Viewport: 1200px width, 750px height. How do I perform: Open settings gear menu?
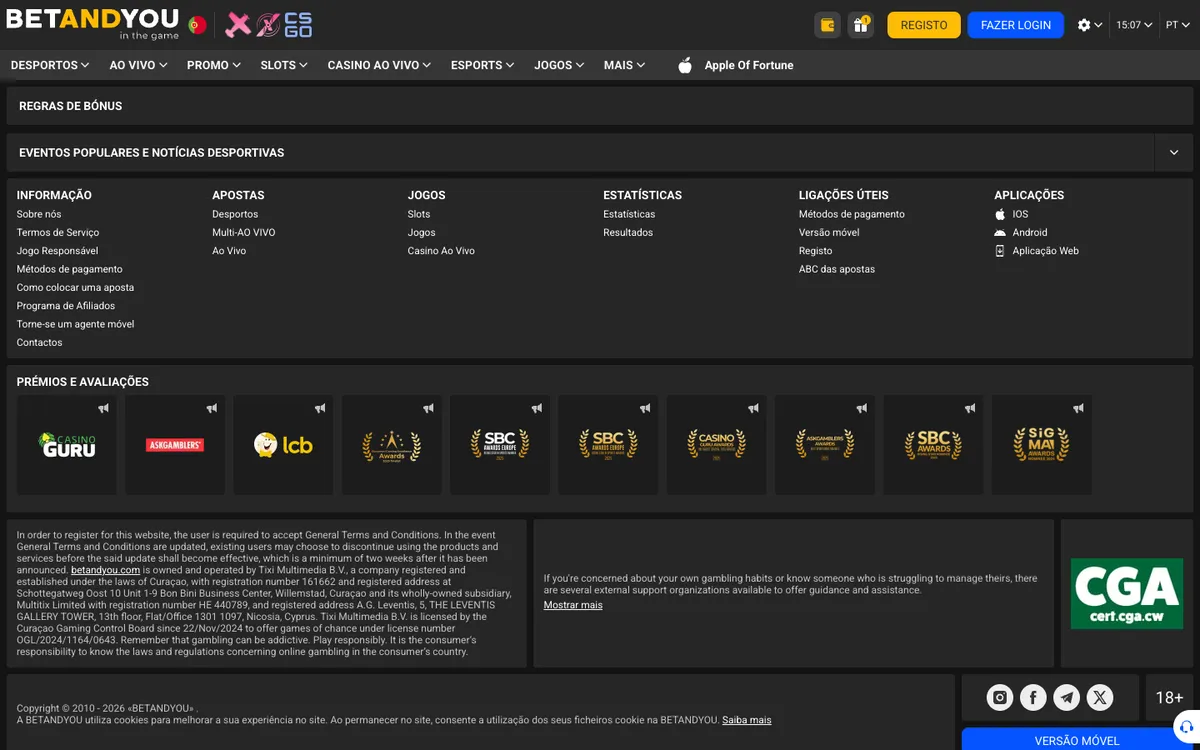tap(1090, 25)
